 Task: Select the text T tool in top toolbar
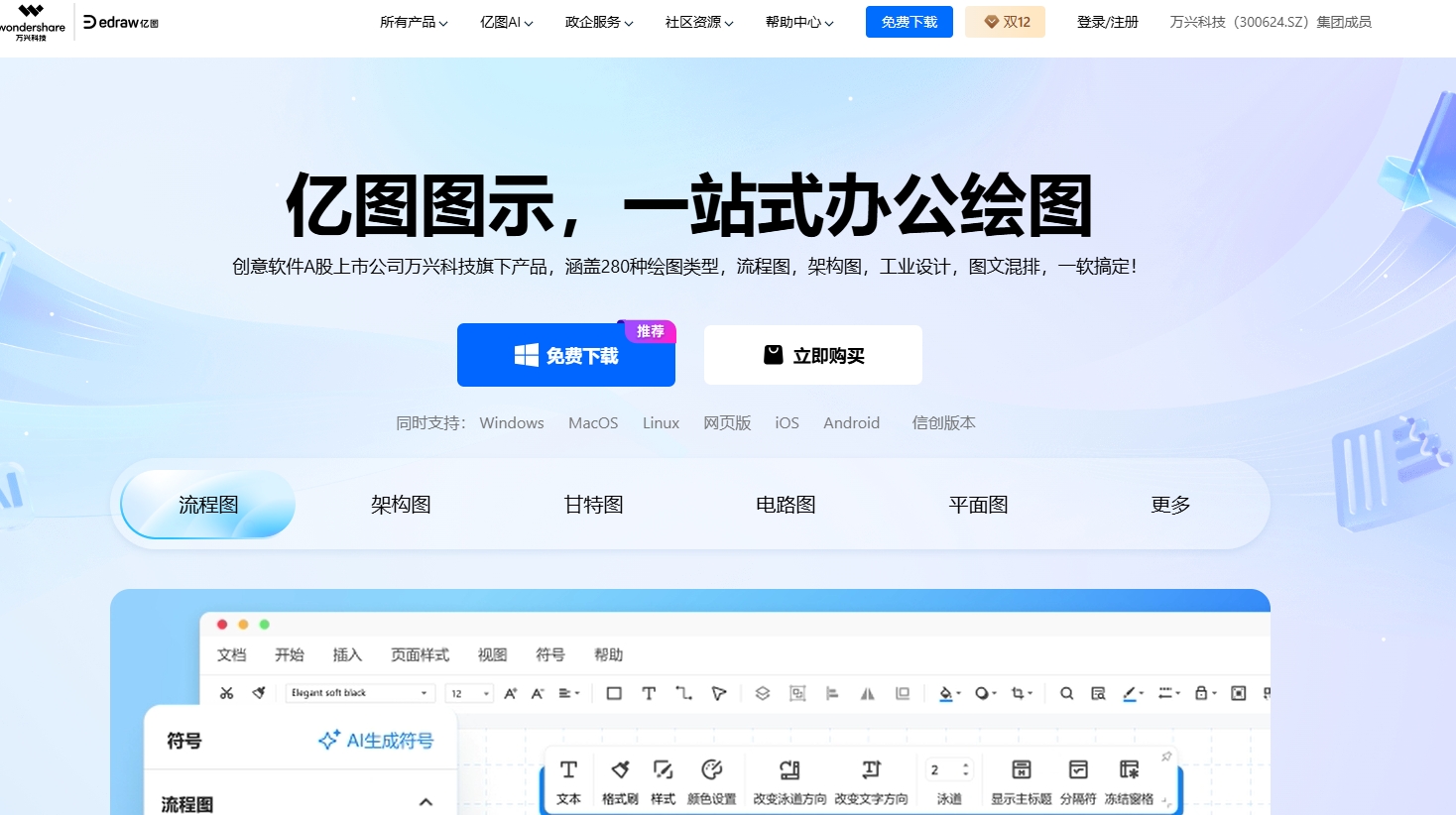649,693
